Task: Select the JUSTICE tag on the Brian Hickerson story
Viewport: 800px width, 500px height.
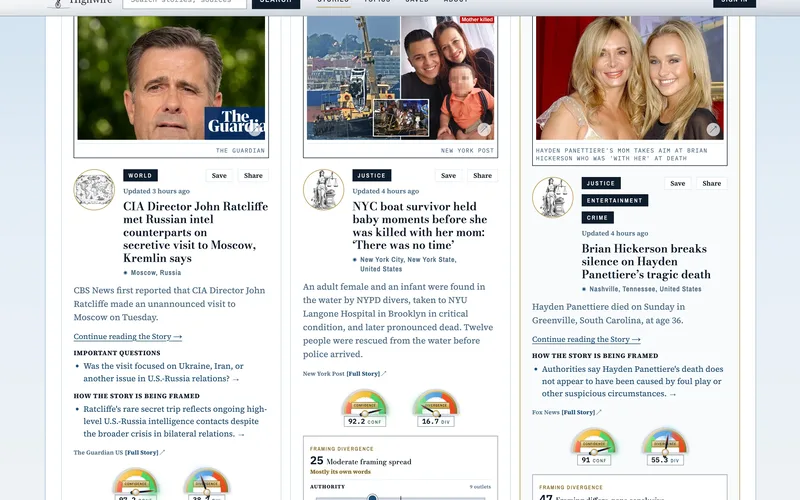Action: [x=601, y=183]
